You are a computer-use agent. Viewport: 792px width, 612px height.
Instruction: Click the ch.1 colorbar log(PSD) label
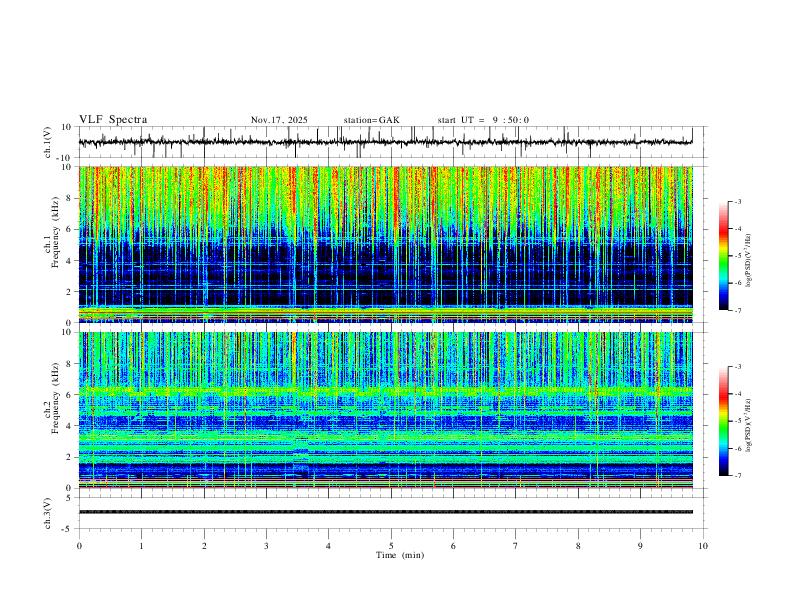(x=749, y=261)
